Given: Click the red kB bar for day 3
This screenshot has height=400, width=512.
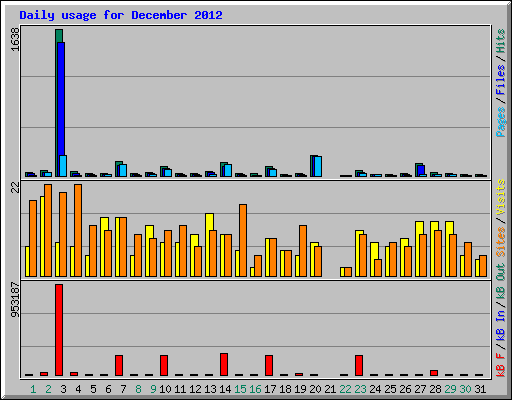Looking at the screenshot, I should (59, 330).
